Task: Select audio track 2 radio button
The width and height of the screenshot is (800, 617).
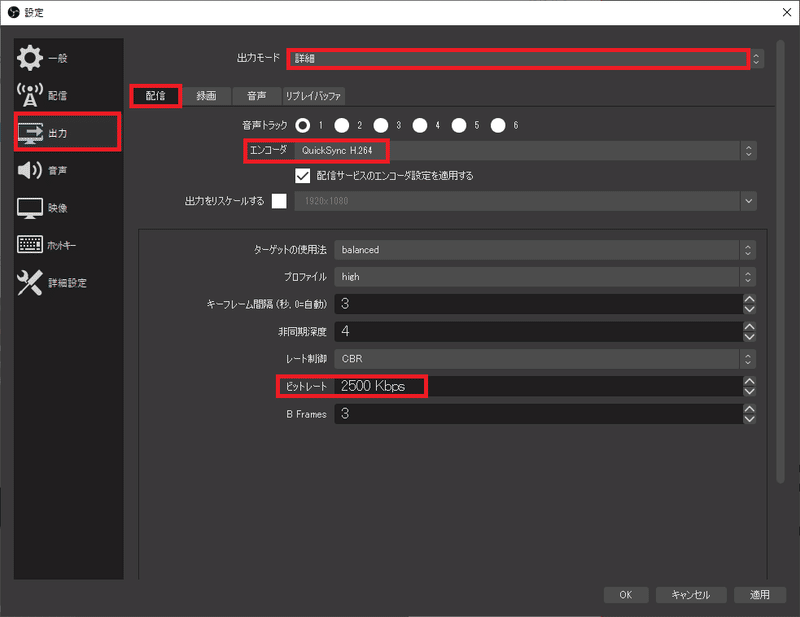Action: 341,125
